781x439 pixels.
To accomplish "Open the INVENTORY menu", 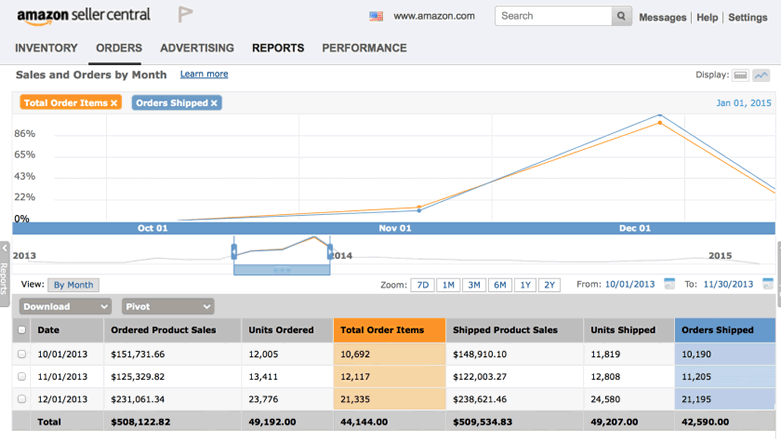I will [x=46, y=48].
